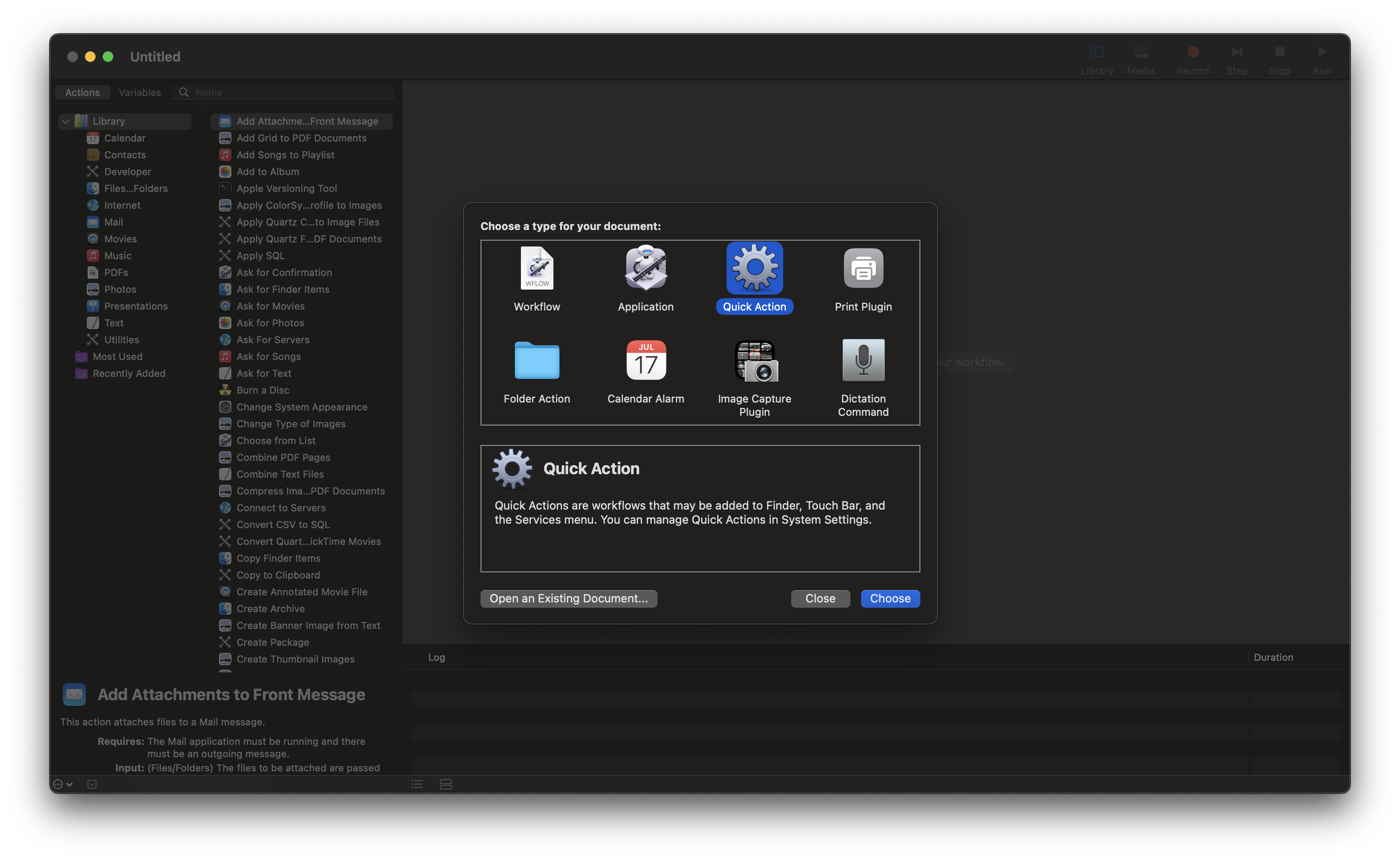Viewport: 1400px width, 859px height.
Task: Select the Files...Folders library category
Action: [x=135, y=188]
